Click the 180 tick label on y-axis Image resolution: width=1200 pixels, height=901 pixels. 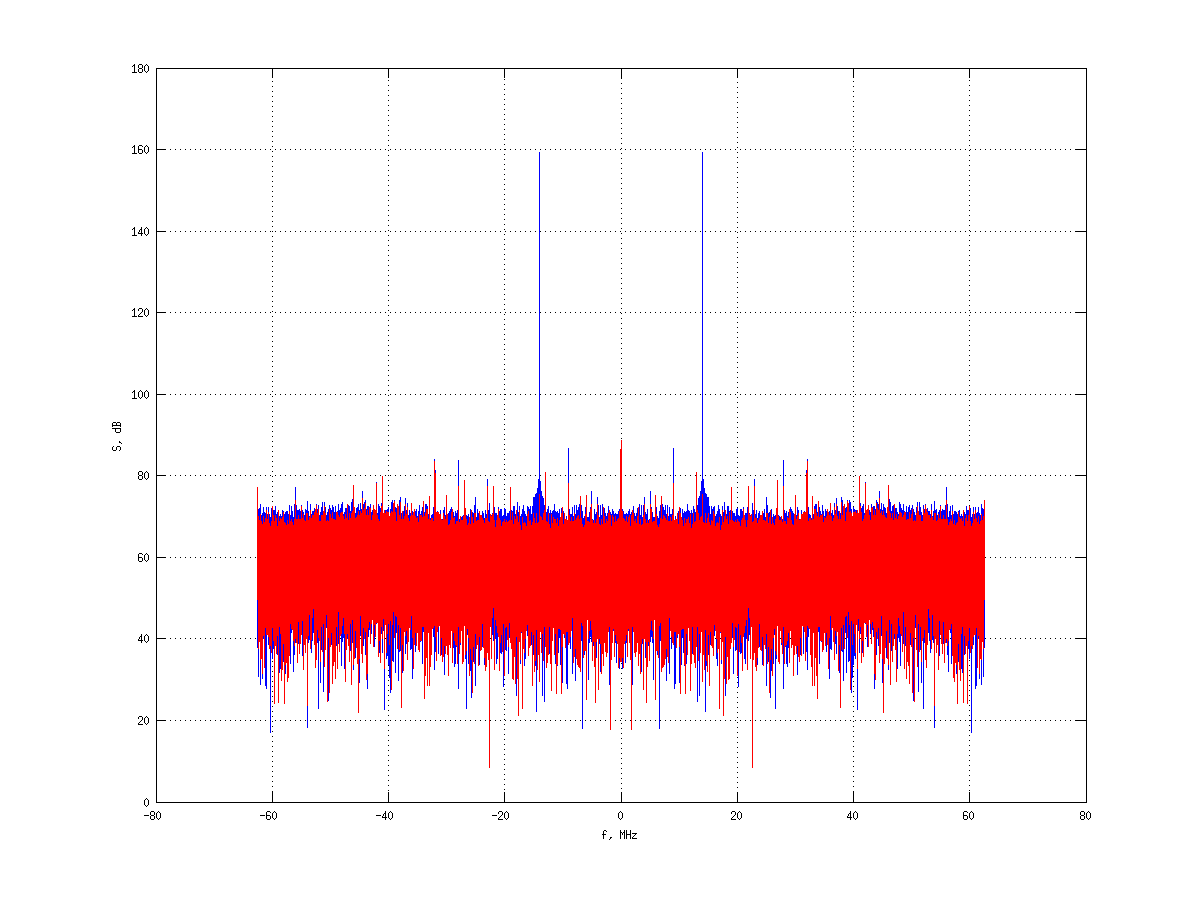click(x=140, y=69)
